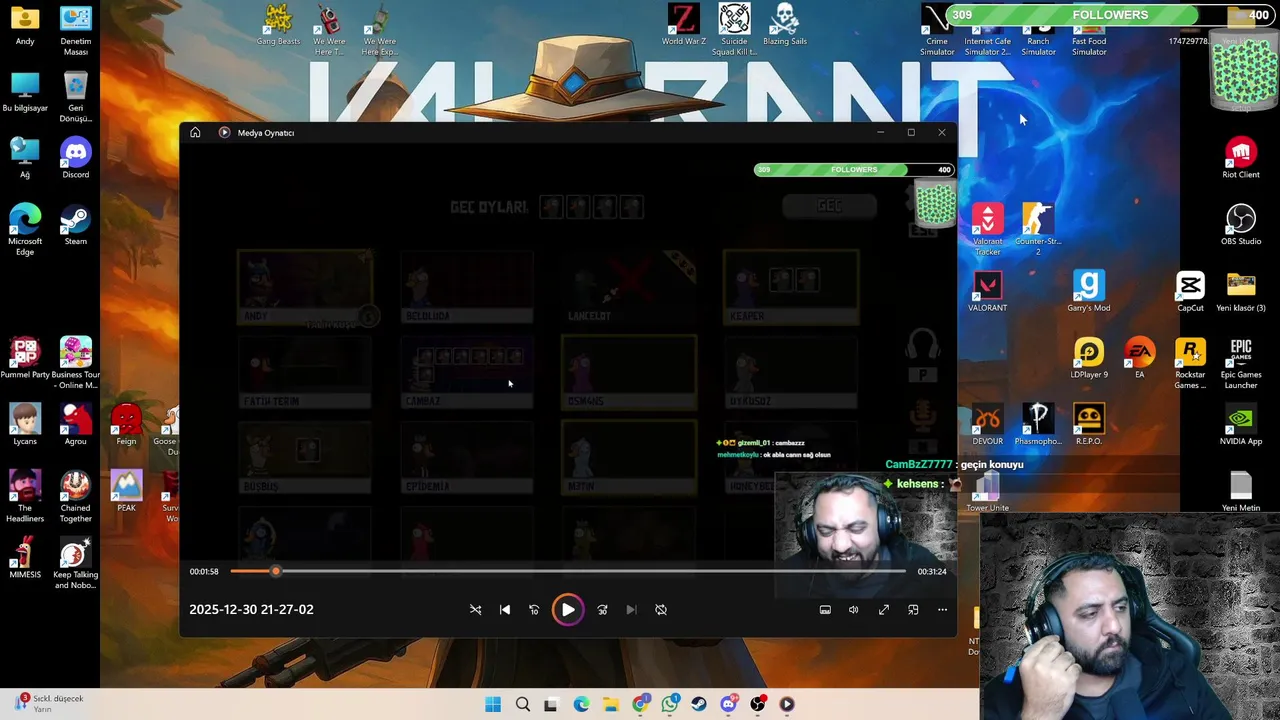Open the Windows Start menu
The image size is (1280, 720).
pyautogui.click(x=493, y=705)
